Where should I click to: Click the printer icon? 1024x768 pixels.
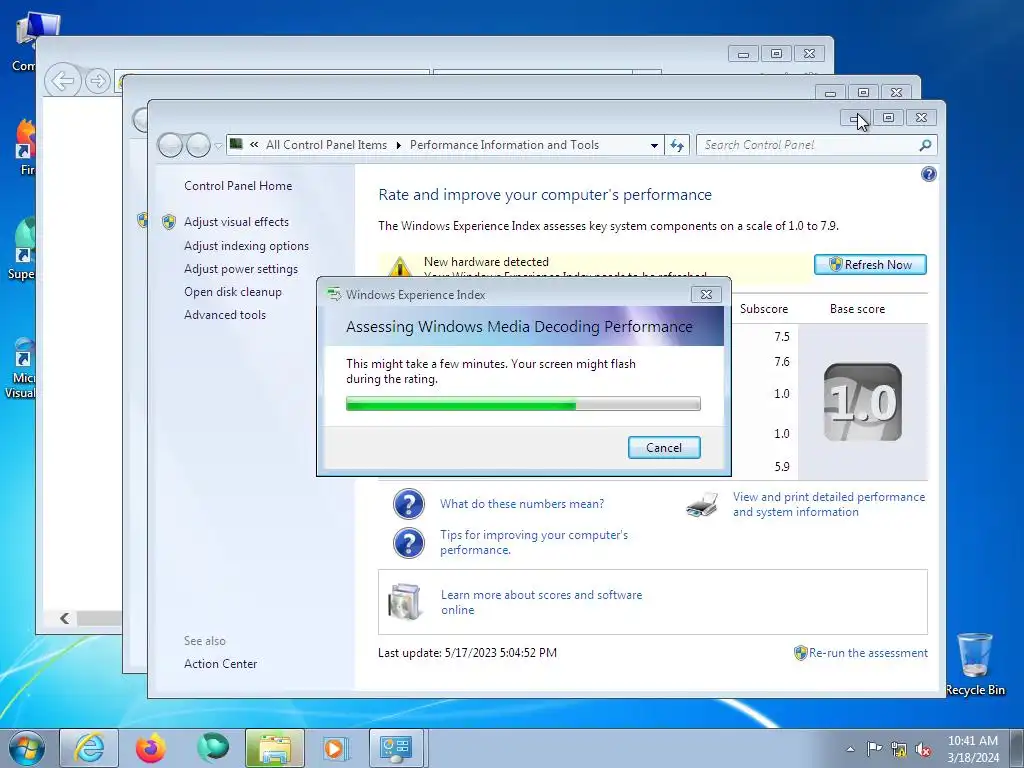pos(702,505)
